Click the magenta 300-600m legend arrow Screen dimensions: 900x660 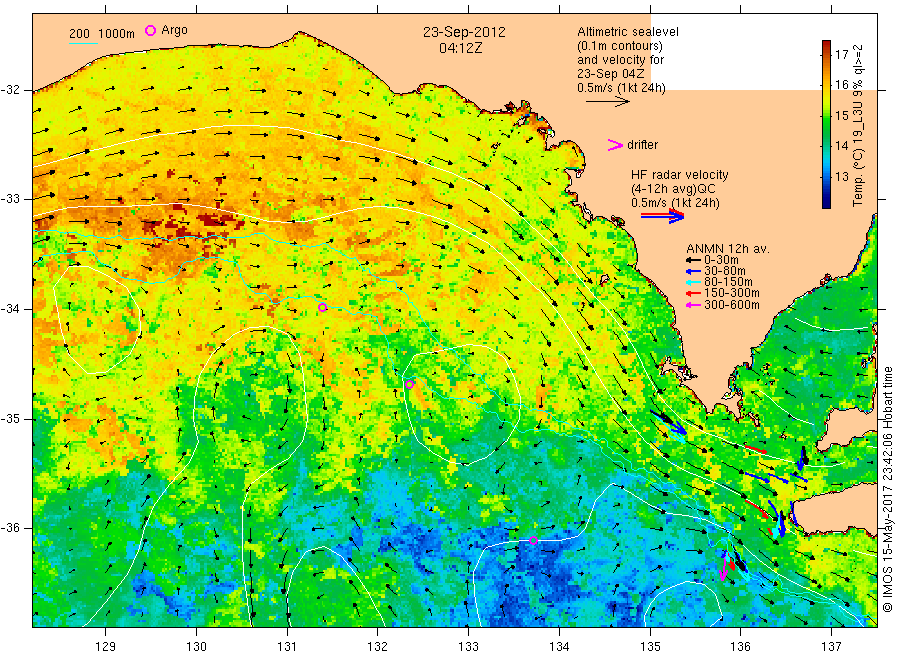pos(693,305)
